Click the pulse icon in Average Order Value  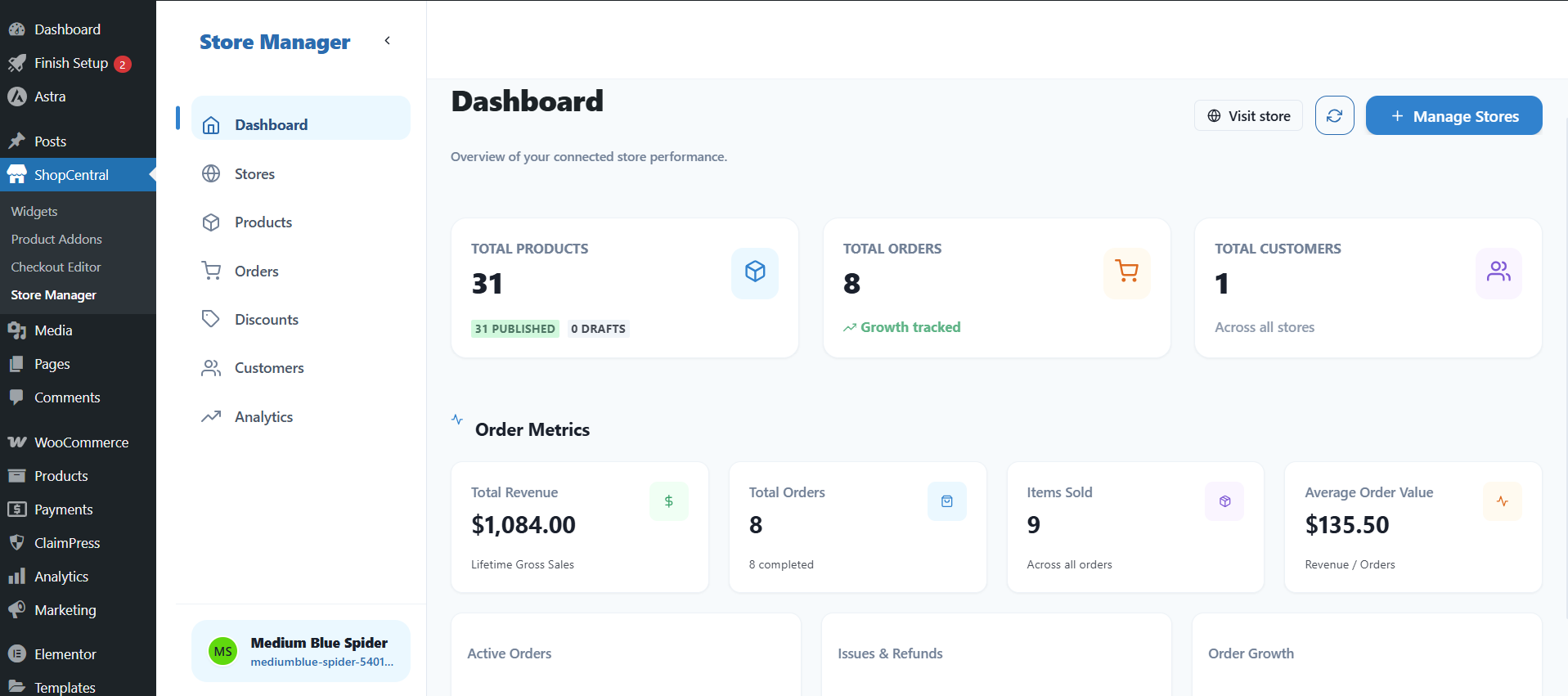click(x=1503, y=501)
